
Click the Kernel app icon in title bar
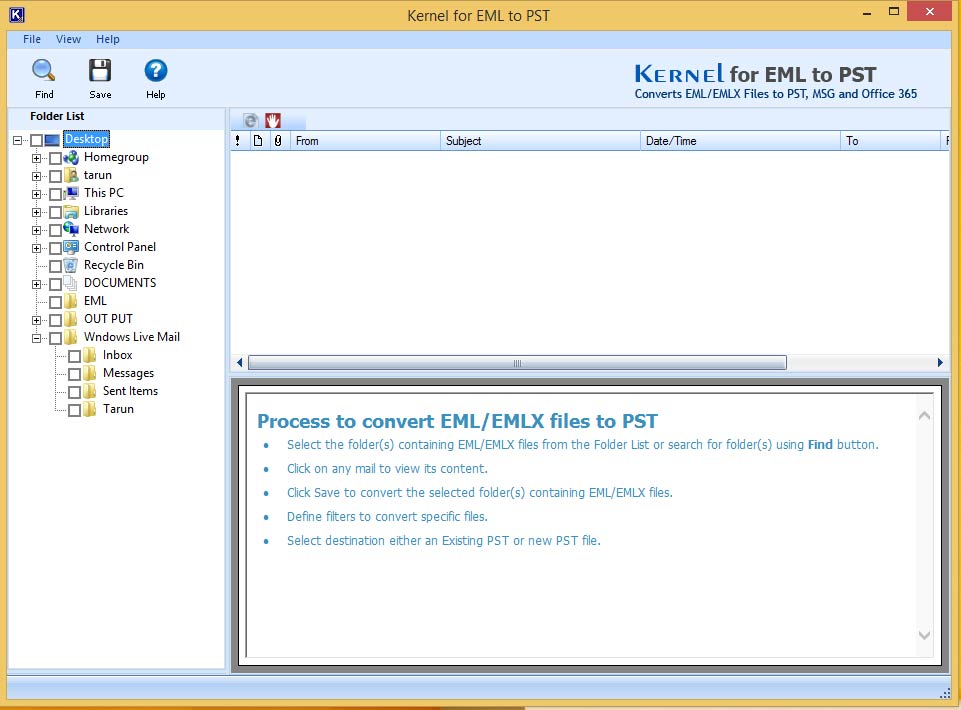click(17, 14)
